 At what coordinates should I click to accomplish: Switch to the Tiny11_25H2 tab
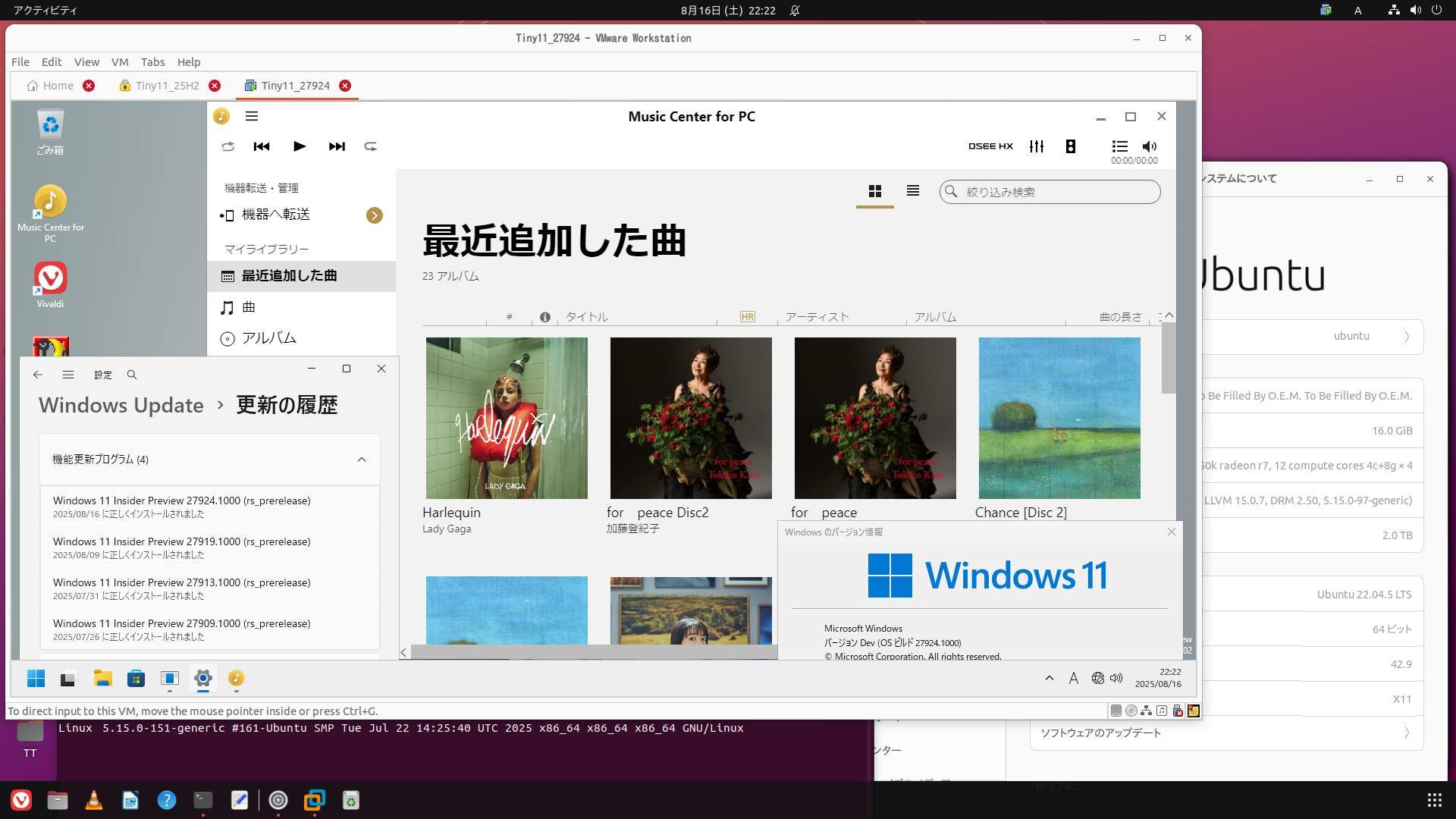coord(159,86)
